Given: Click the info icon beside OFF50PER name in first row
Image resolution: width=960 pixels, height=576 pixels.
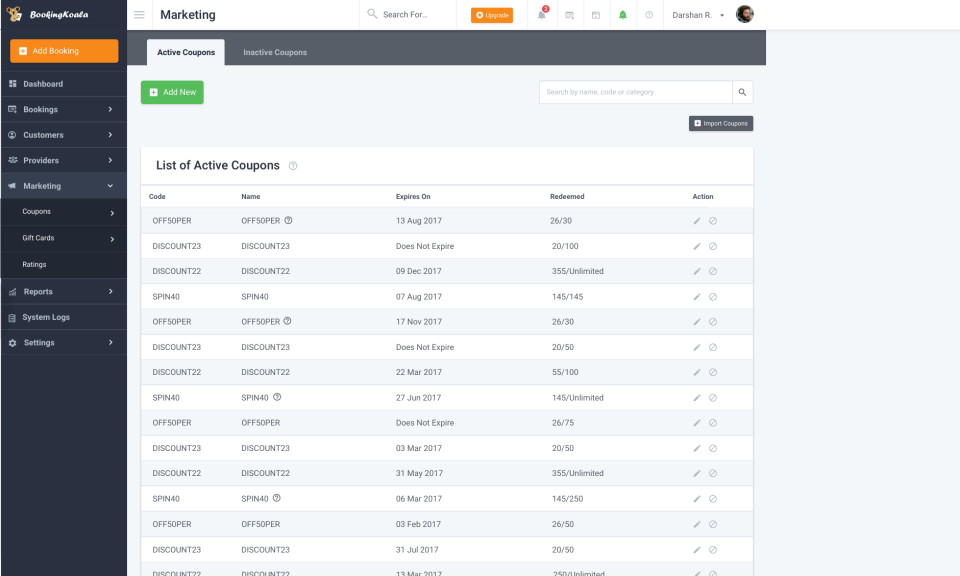Looking at the screenshot, I should point(288,220).
